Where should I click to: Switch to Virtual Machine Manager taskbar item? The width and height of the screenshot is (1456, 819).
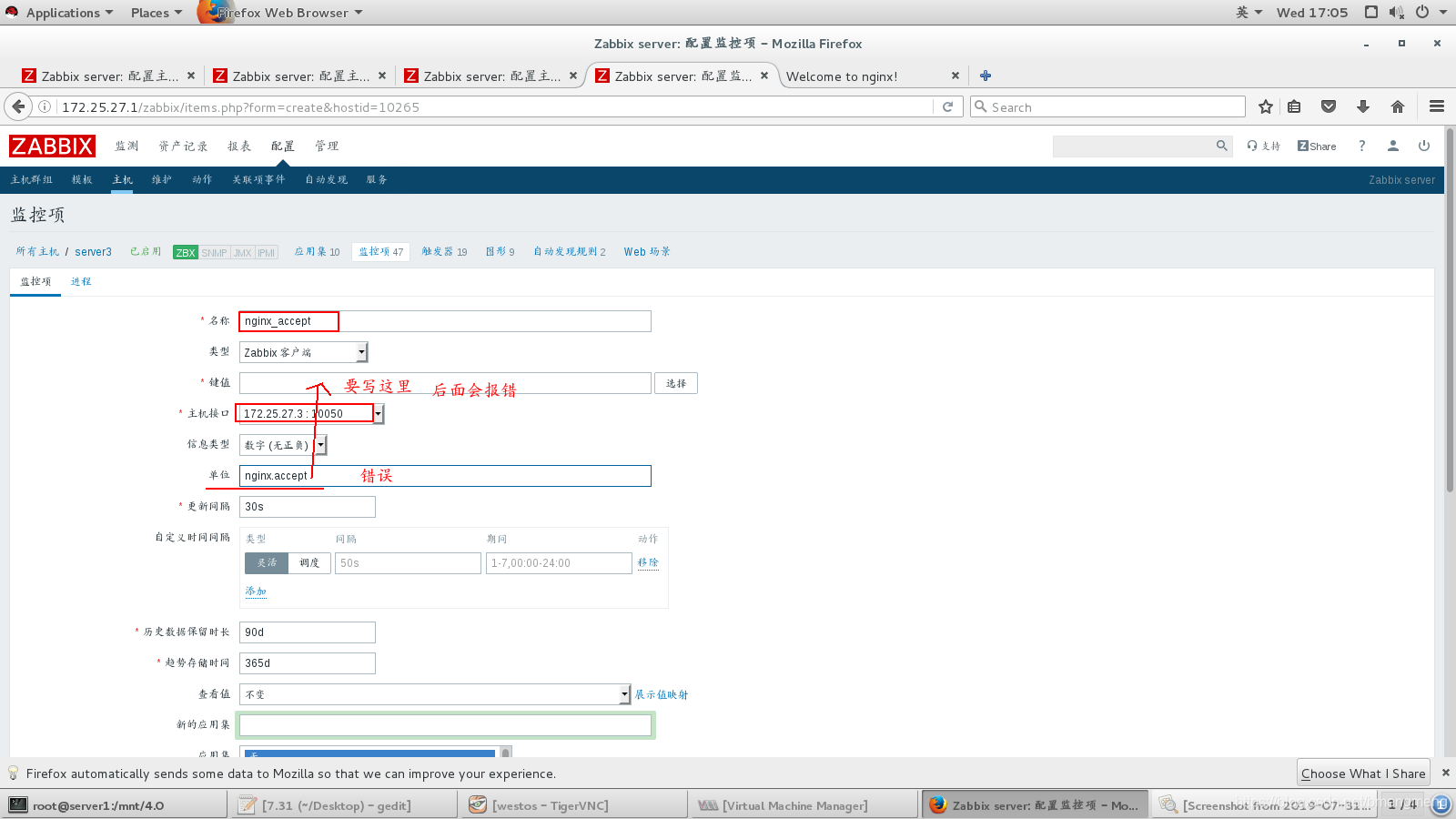803,805
